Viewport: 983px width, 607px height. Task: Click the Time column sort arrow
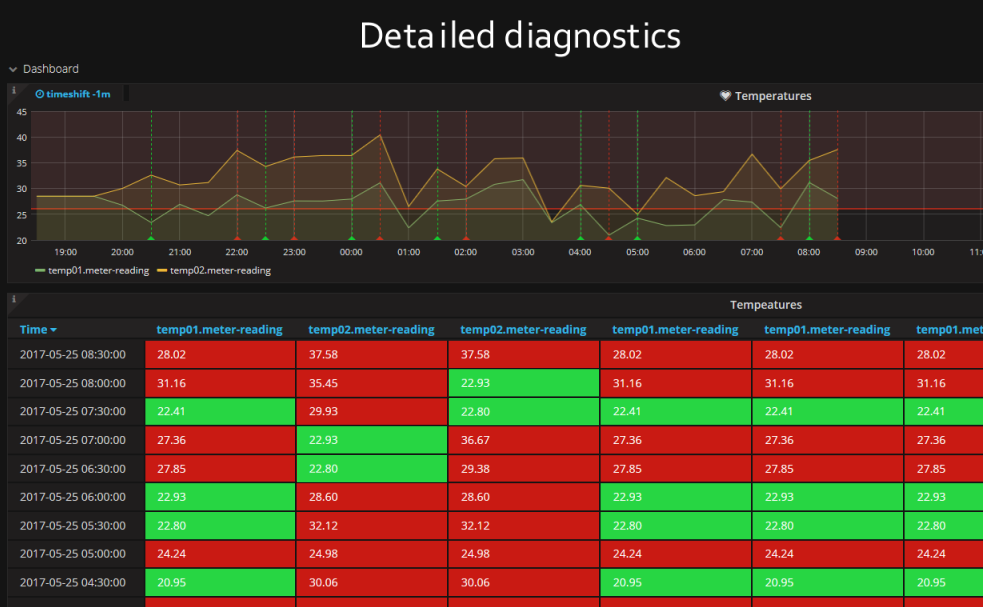click(54, 330)
